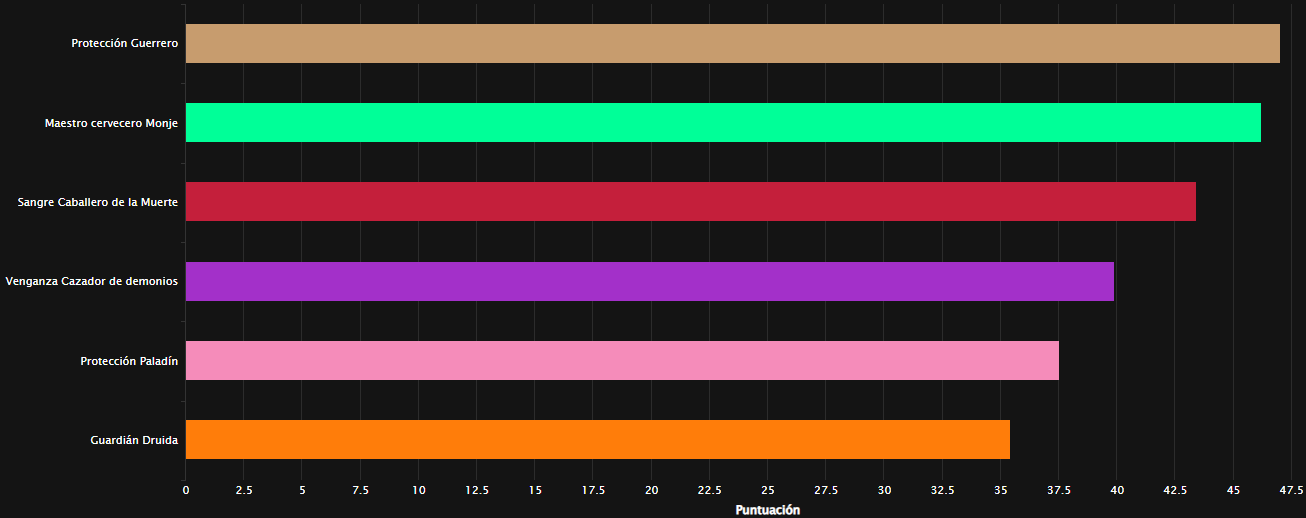Click the 12.5 x-axis tick label
This screenshot has width=1306, height=518.
477,490
